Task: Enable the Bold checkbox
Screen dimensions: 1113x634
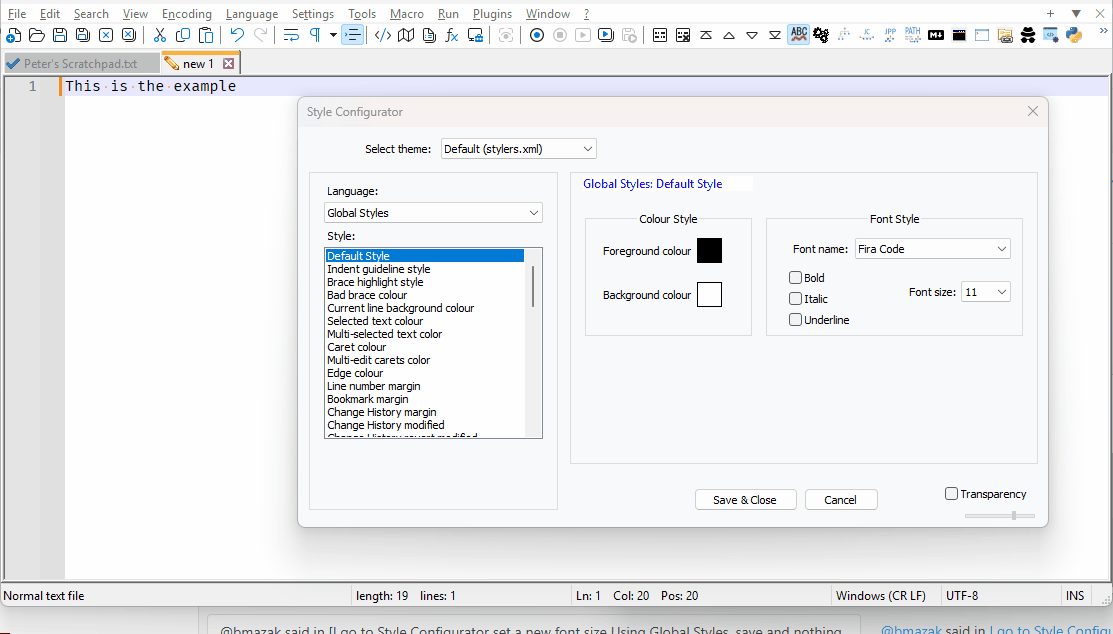Action: click(x=795, y=278)
